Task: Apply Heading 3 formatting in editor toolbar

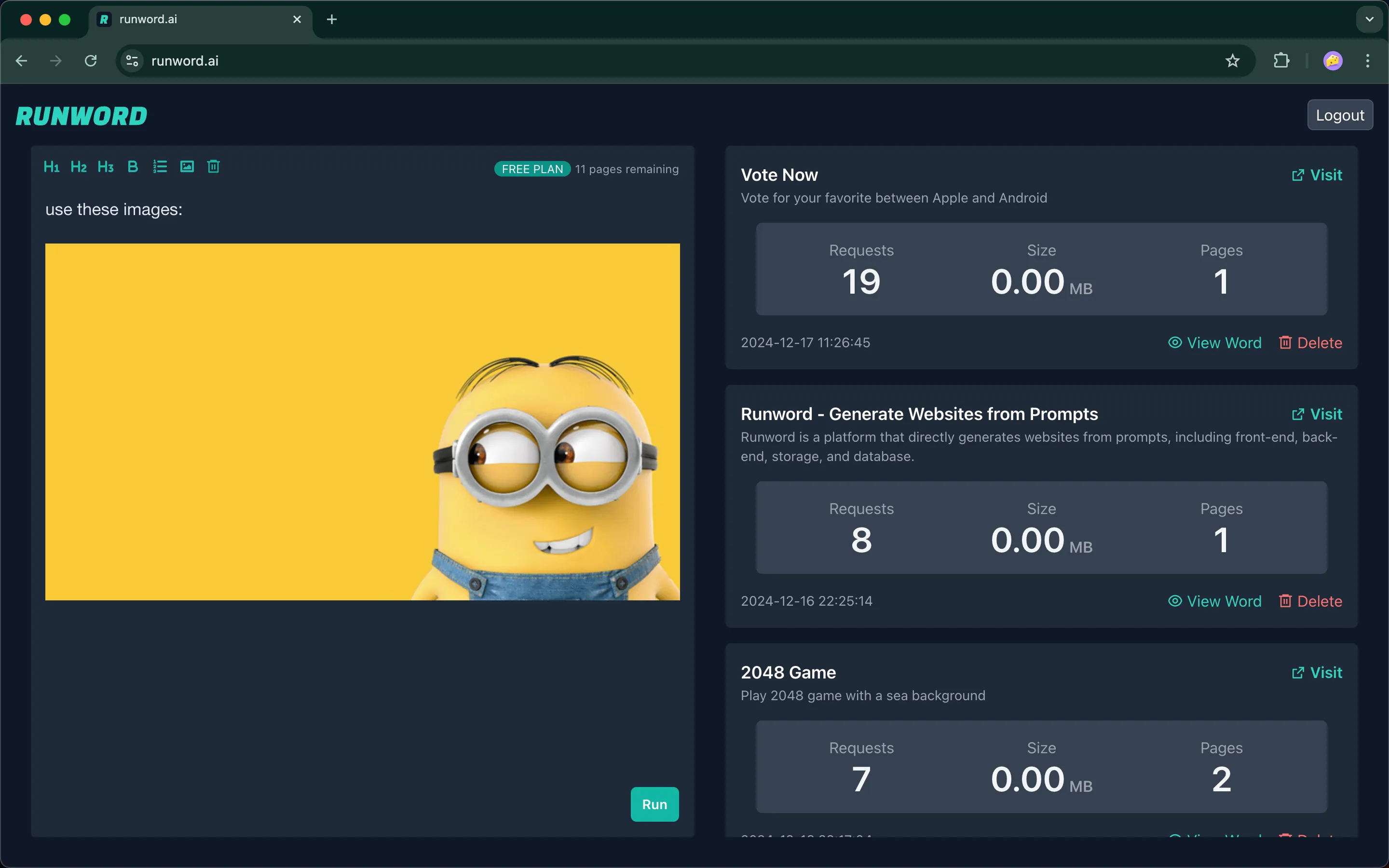Action: pyautogui.click(x=106, y=167)
